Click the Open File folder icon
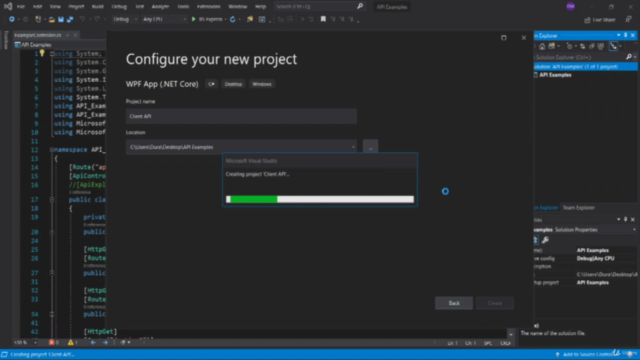Screen dimensions: 640x360 (x=51, y=19)
